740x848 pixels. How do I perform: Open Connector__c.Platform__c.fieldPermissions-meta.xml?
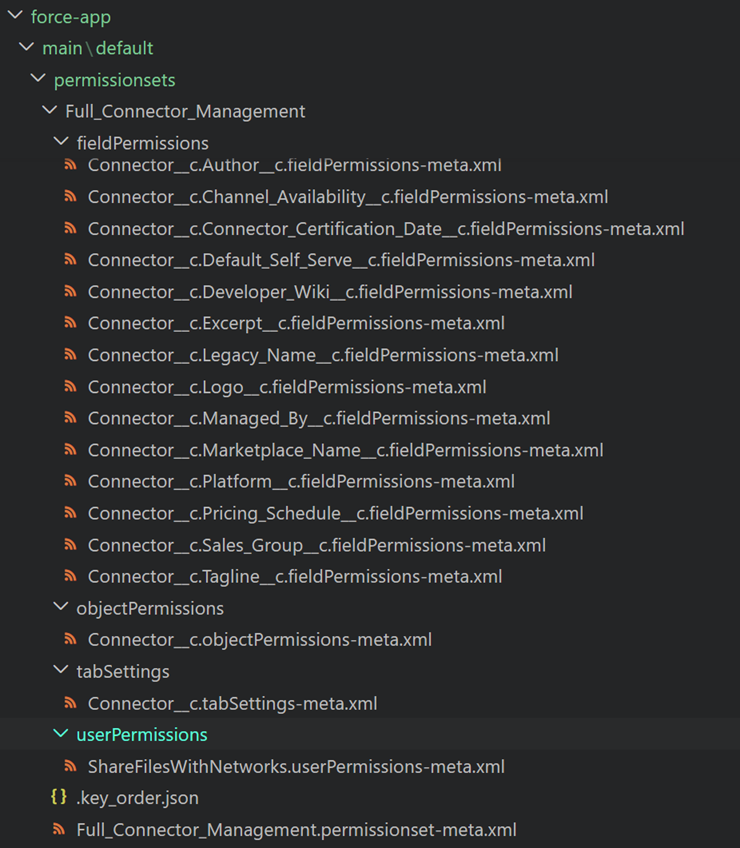click(x=301, y=482)
